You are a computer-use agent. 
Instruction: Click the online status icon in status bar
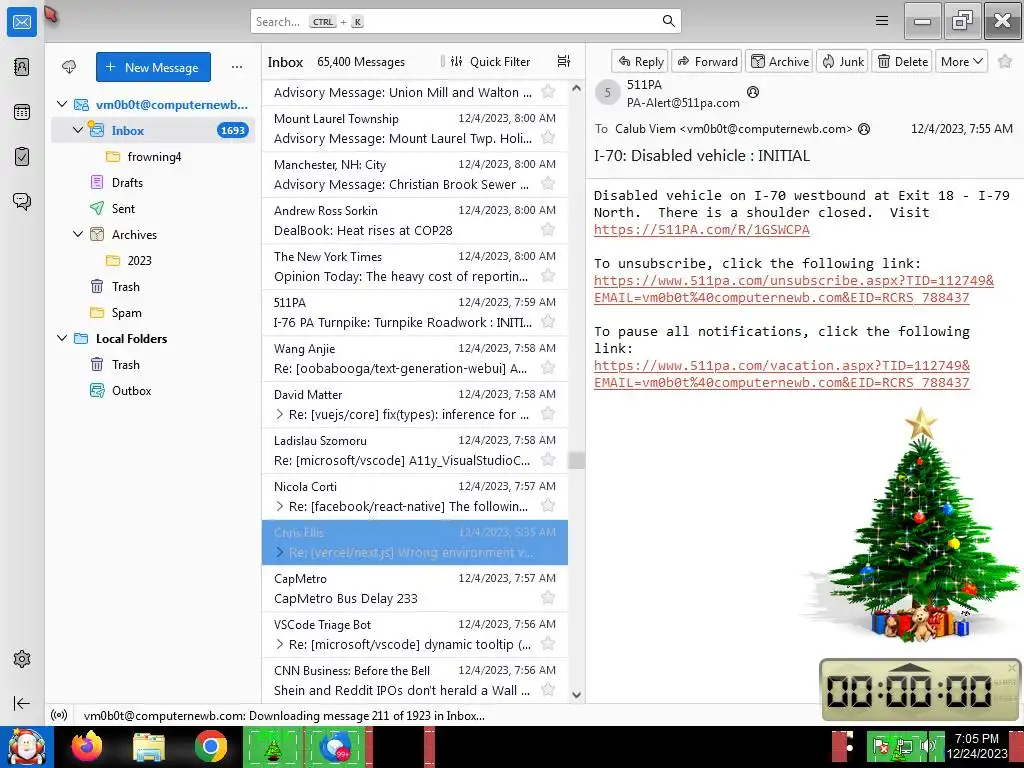59,715
